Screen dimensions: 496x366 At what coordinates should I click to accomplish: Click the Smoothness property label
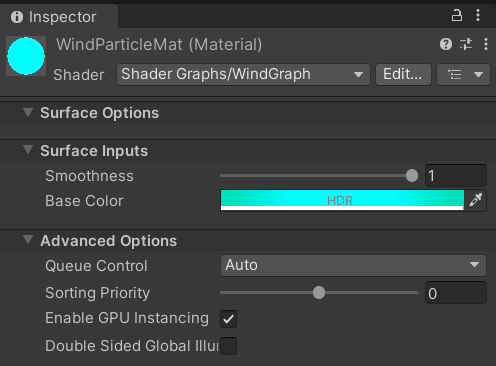[x=89, y=176]
